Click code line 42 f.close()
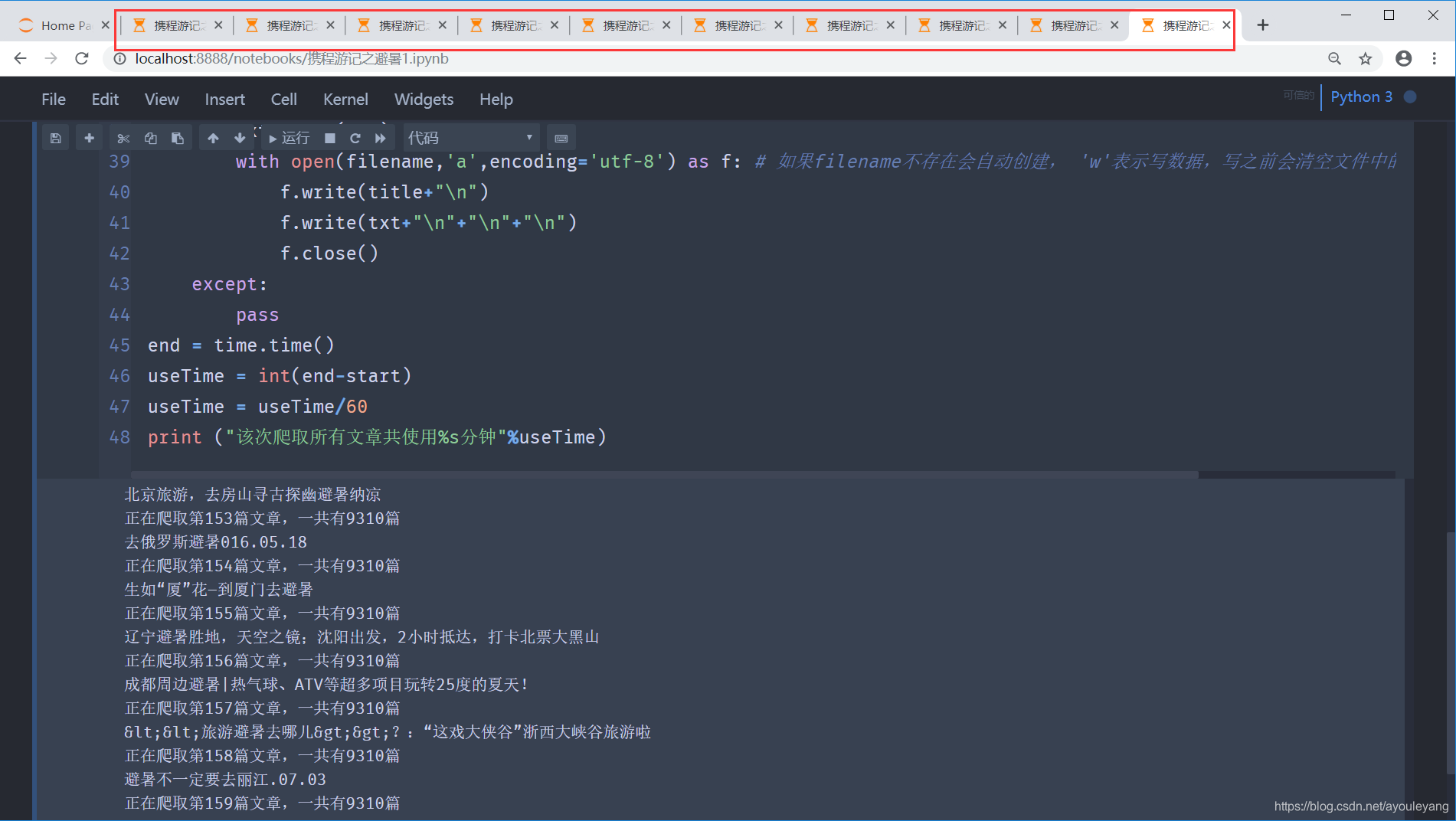The height and width of the screenshot is (821, 1456). click(329, 253)
